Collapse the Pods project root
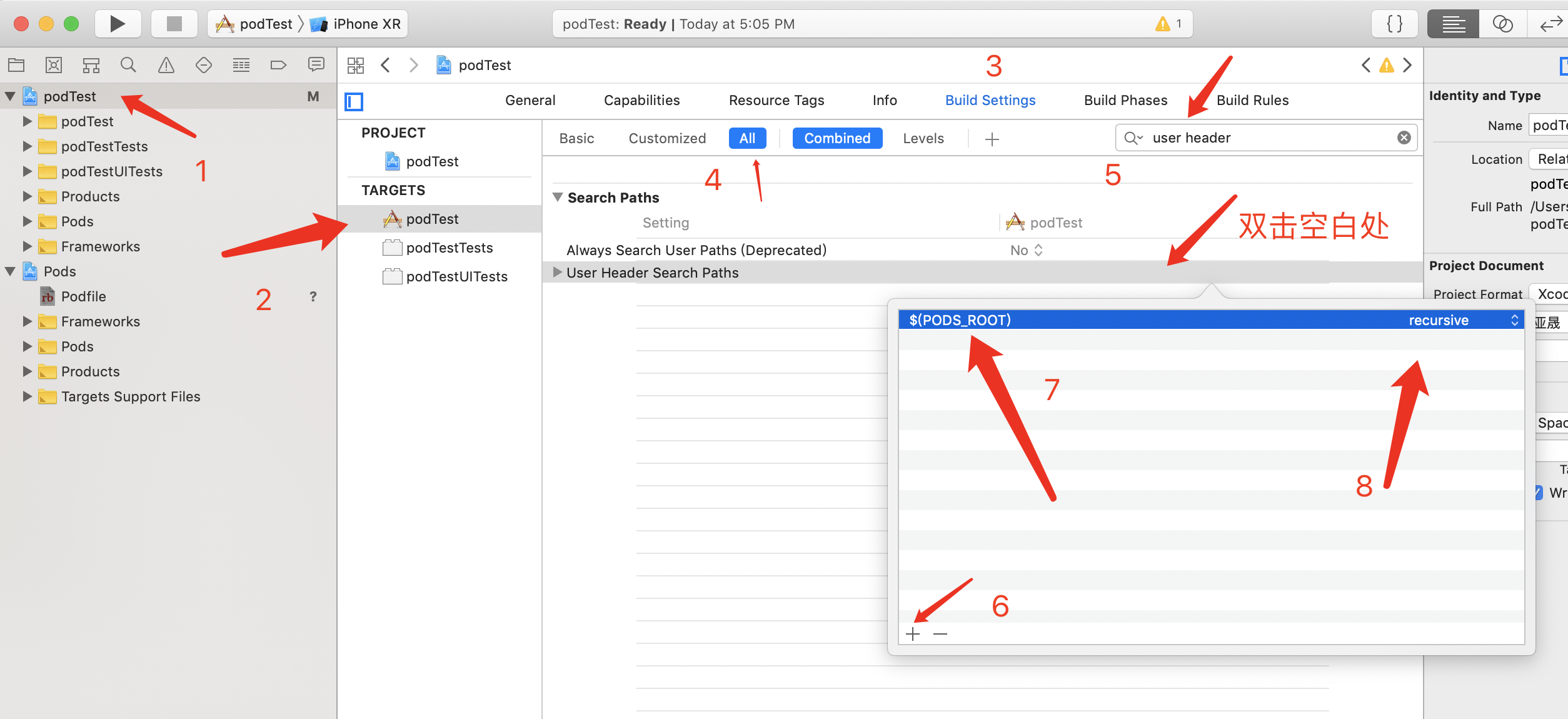1568x719 pixels. [x=10, y=271]
